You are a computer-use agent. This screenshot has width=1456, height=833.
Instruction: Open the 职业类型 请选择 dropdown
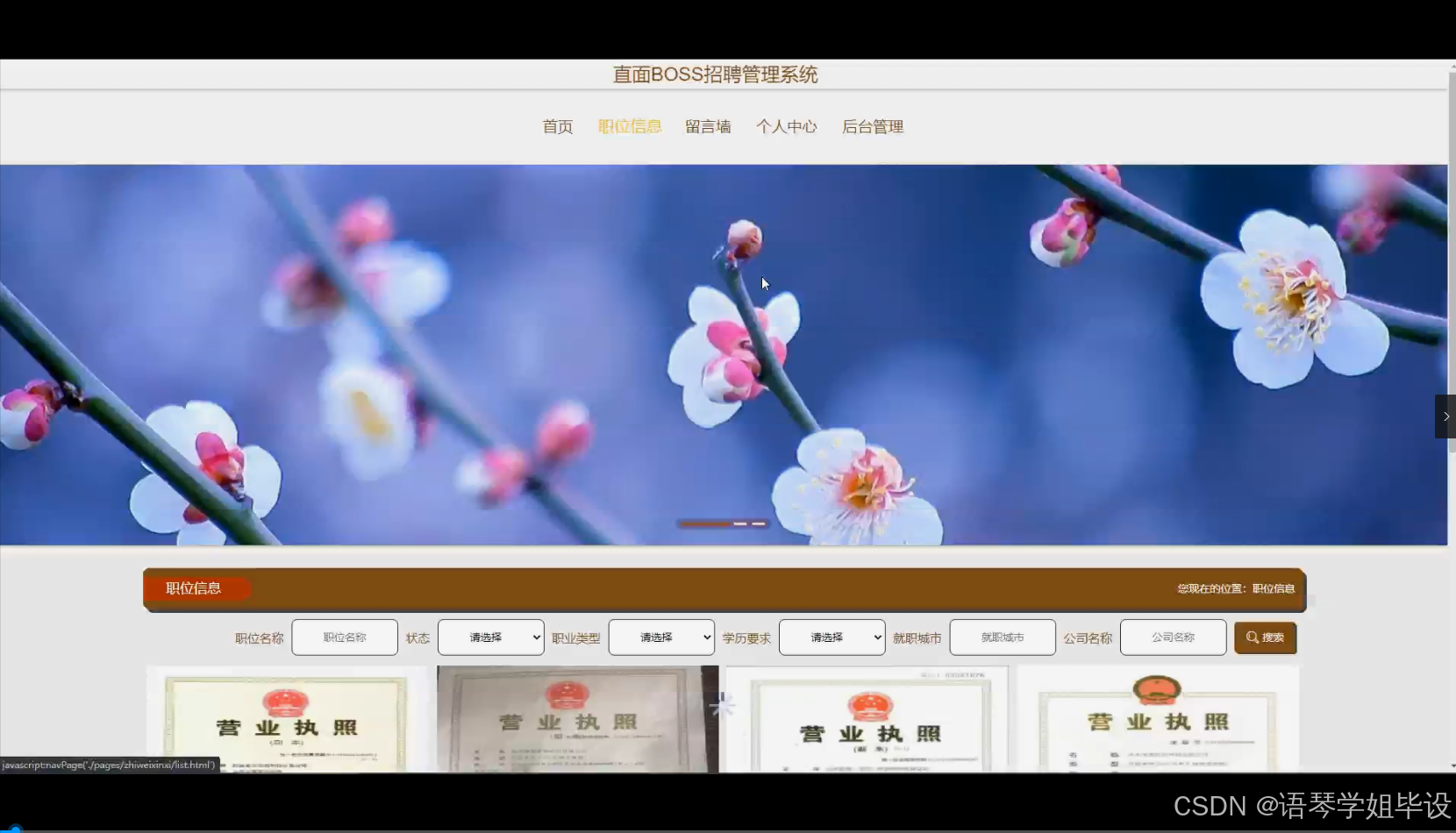coord(661,637)
